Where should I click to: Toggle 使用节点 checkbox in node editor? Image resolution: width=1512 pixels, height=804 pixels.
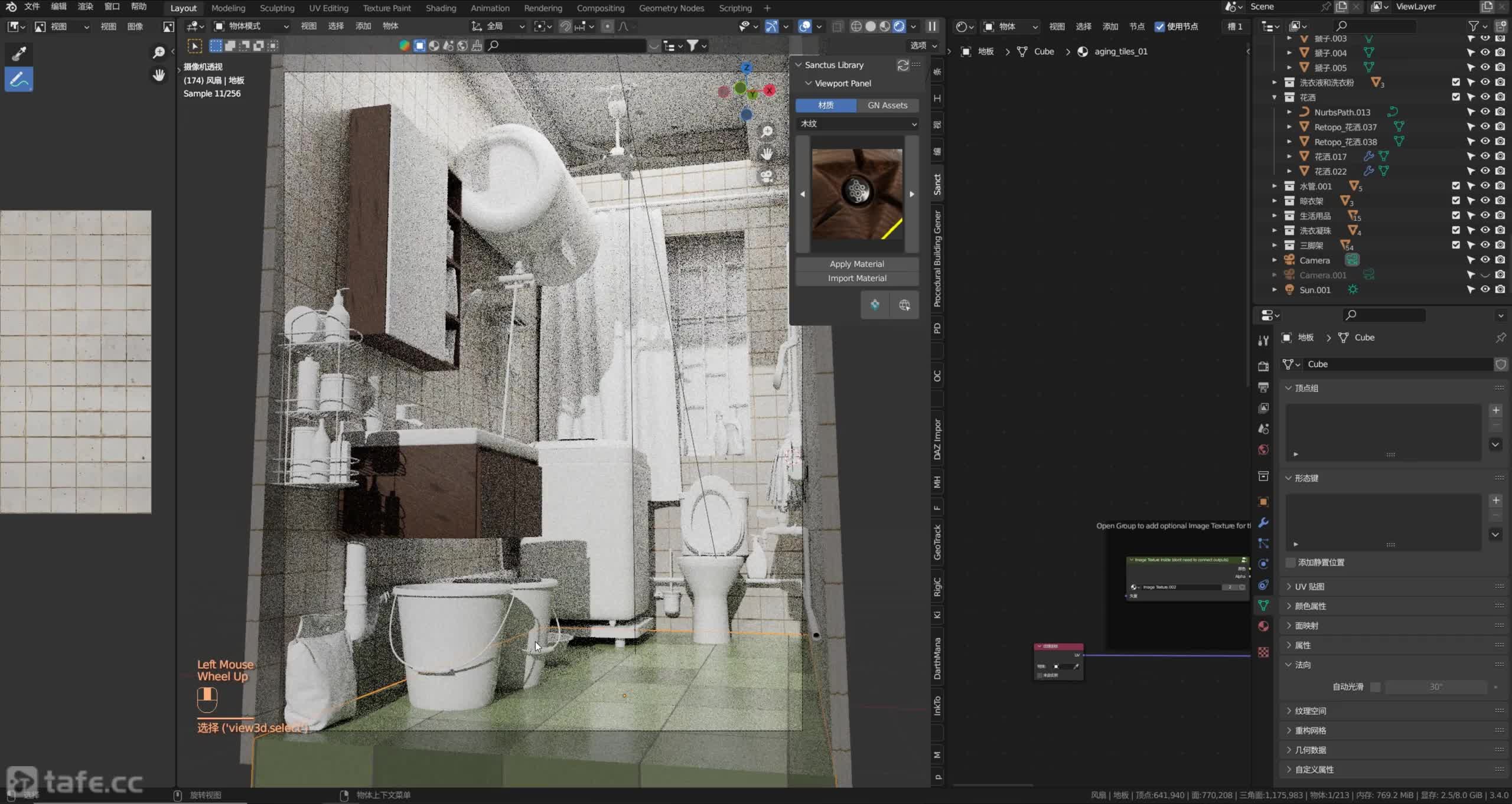point(1160,27)
